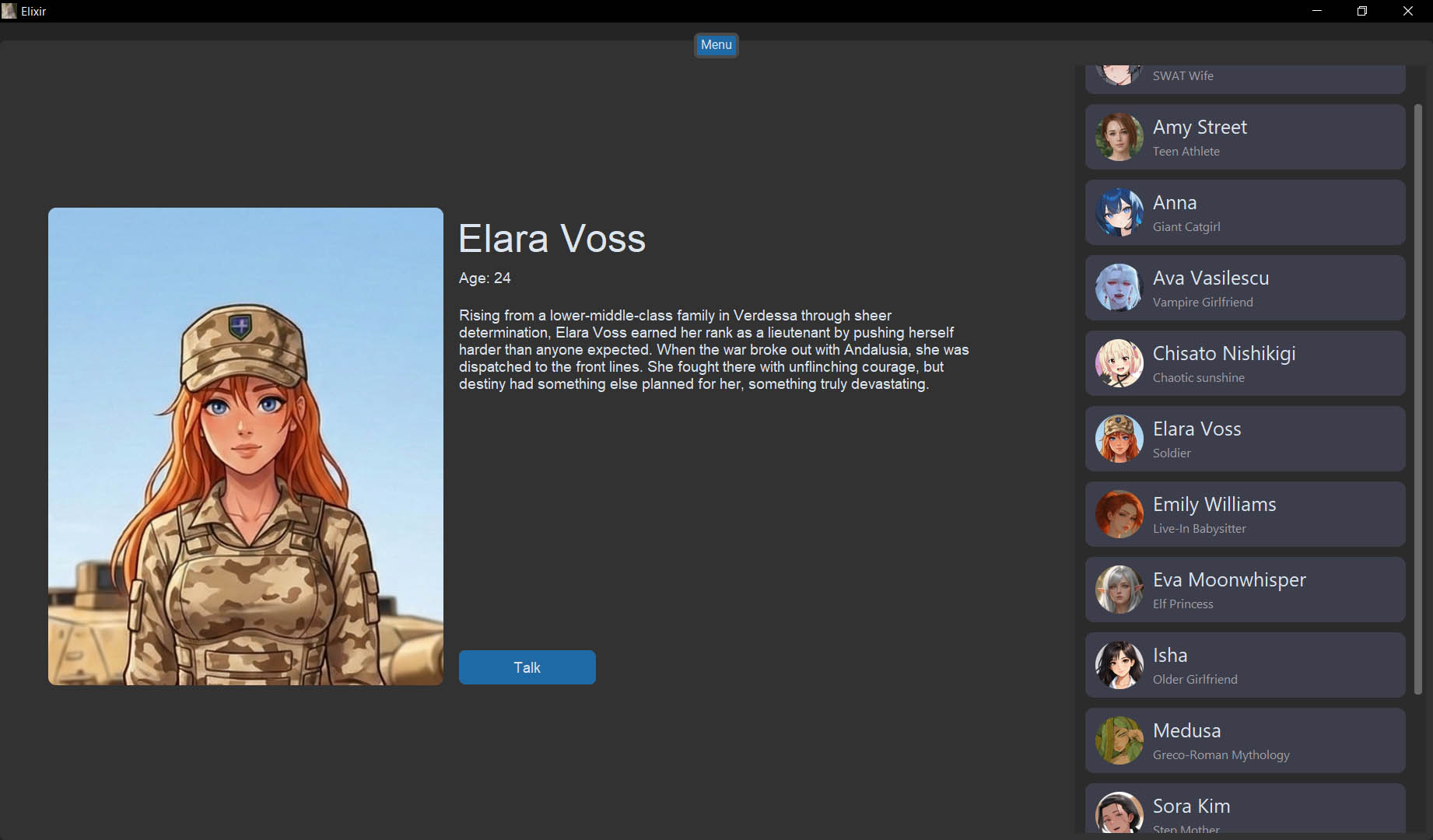The height and width of the screenshot is (840, 1433).
Task: Click the Elixir app icon in title bar
Action: (x=9, y=11)
